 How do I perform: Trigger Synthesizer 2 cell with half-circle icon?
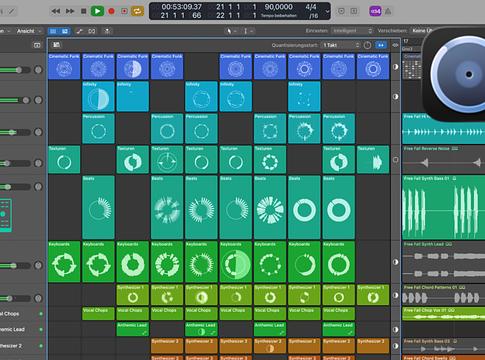point(270,346)
